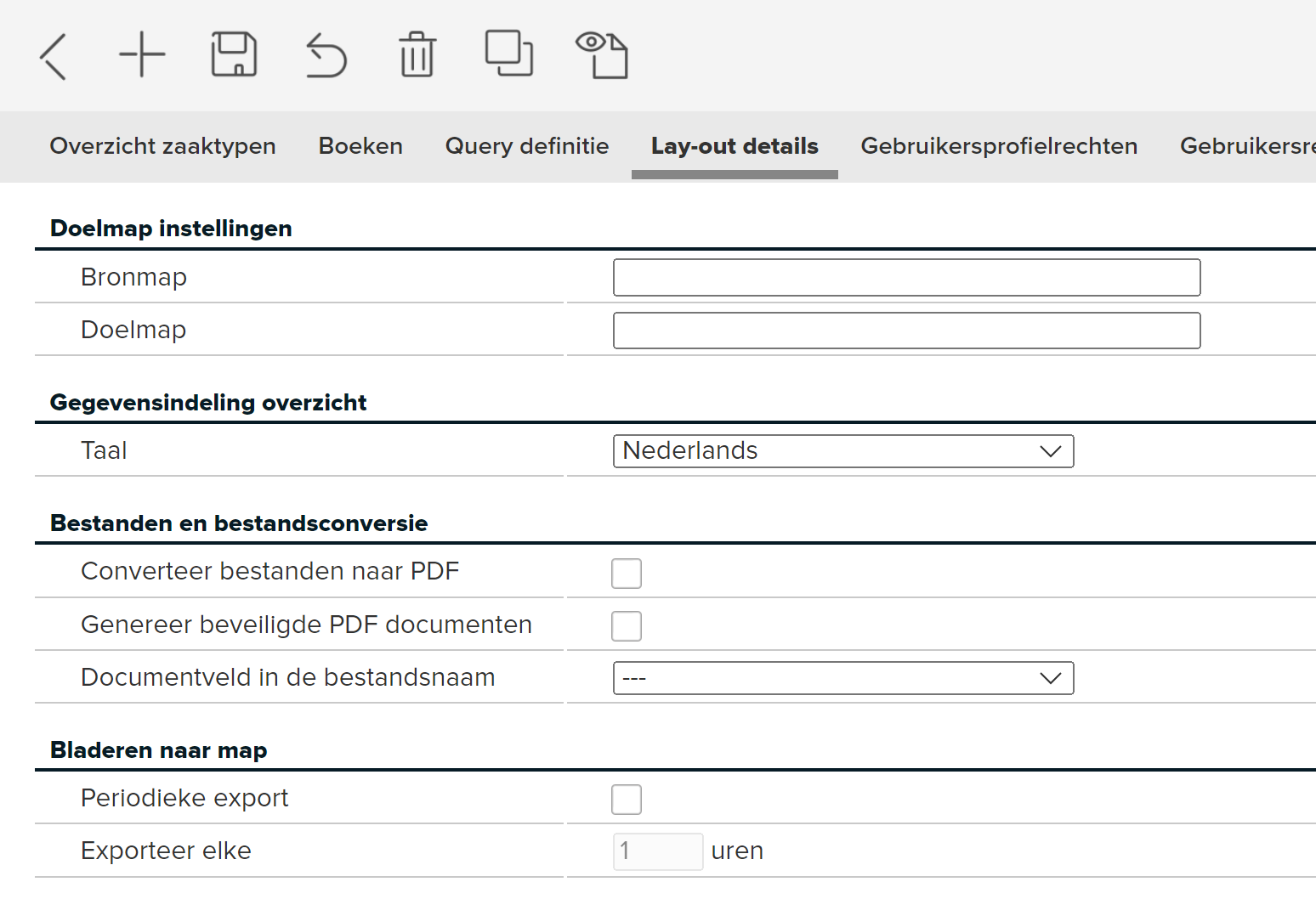Viewport: 1316px width, 916px height.
Task: Go to the Gebruikersprofielrechten tab
Action: tap(999, 146)
